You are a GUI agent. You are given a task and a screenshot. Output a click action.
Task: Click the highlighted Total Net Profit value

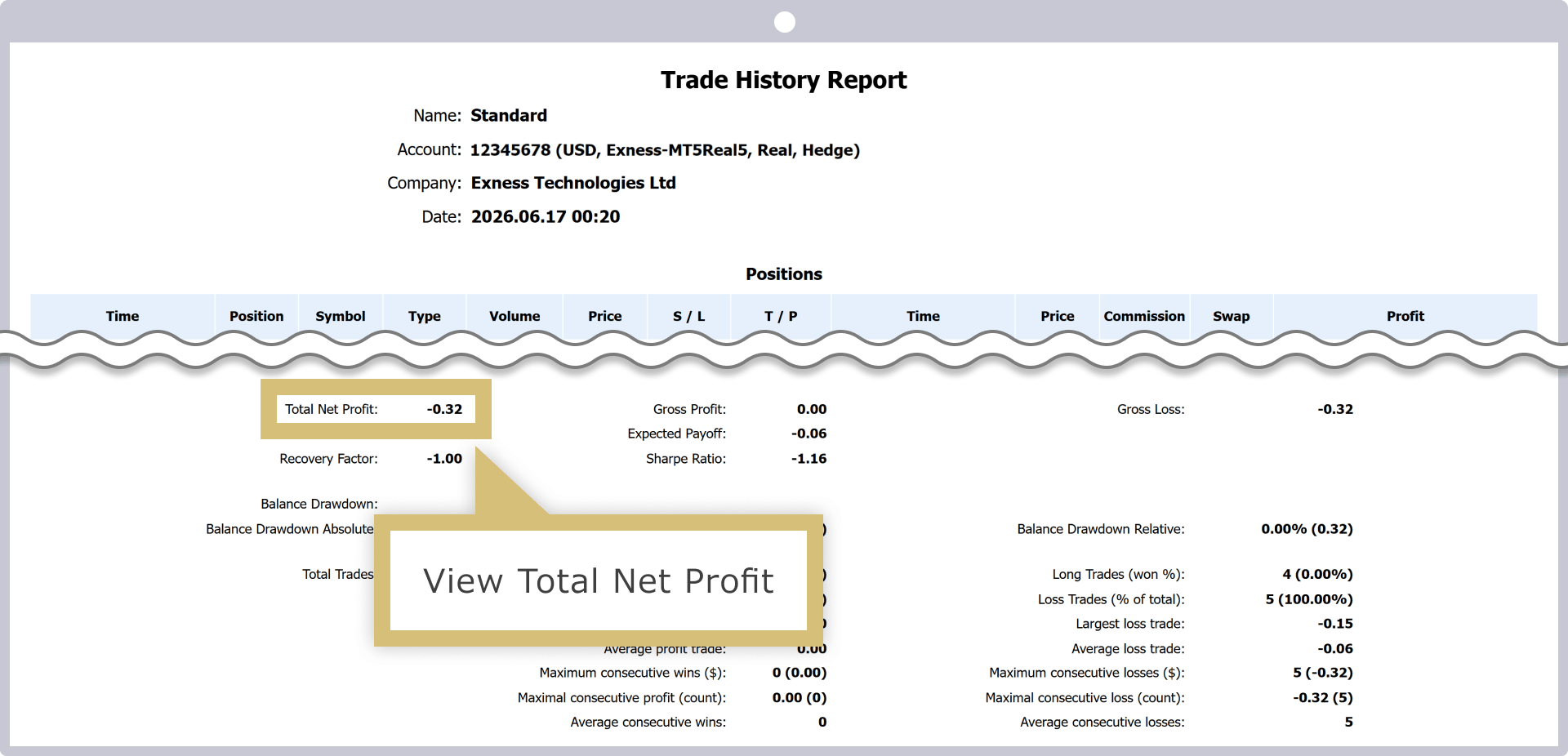point(444,409)
